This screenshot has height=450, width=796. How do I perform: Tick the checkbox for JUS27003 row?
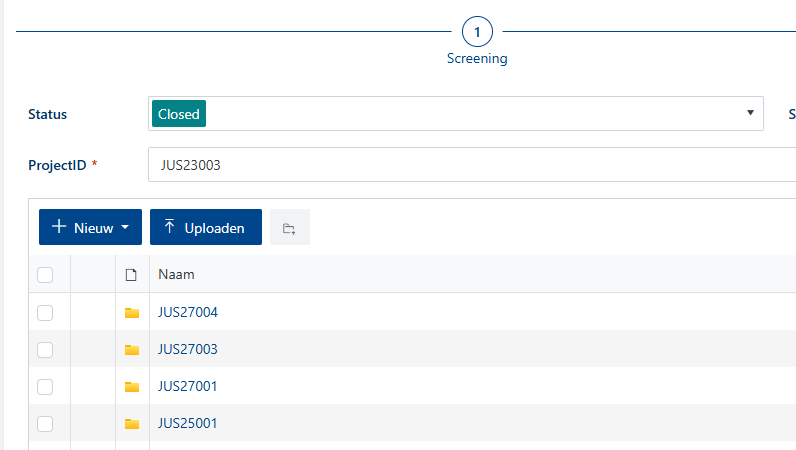tap(45, 350)
